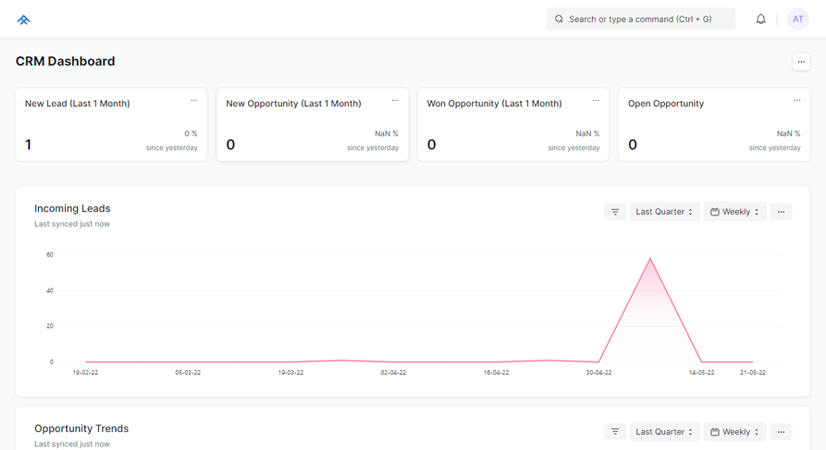
Task: Open Open Opportunity card options menu
Action: (797, 100)
